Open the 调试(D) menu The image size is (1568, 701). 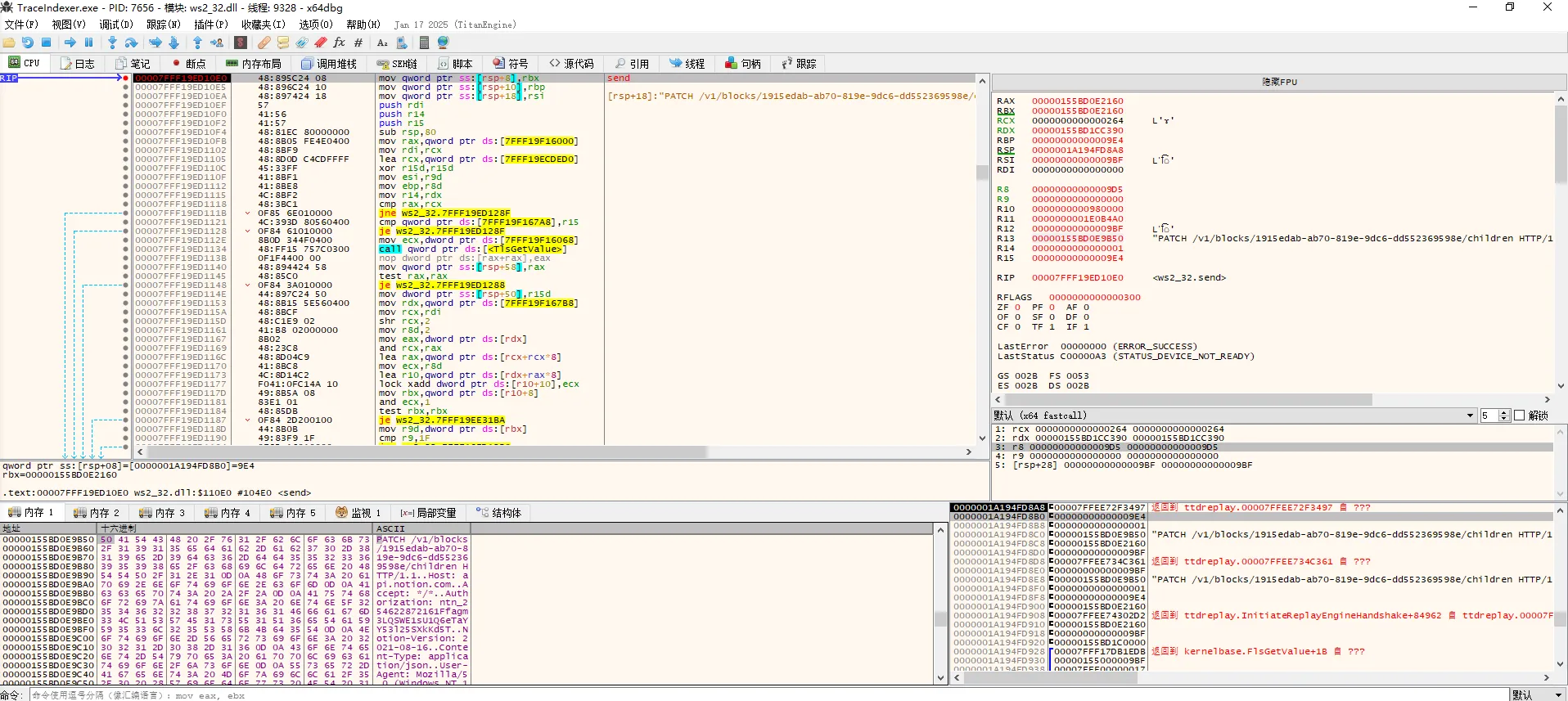click(x=115, y=25)
